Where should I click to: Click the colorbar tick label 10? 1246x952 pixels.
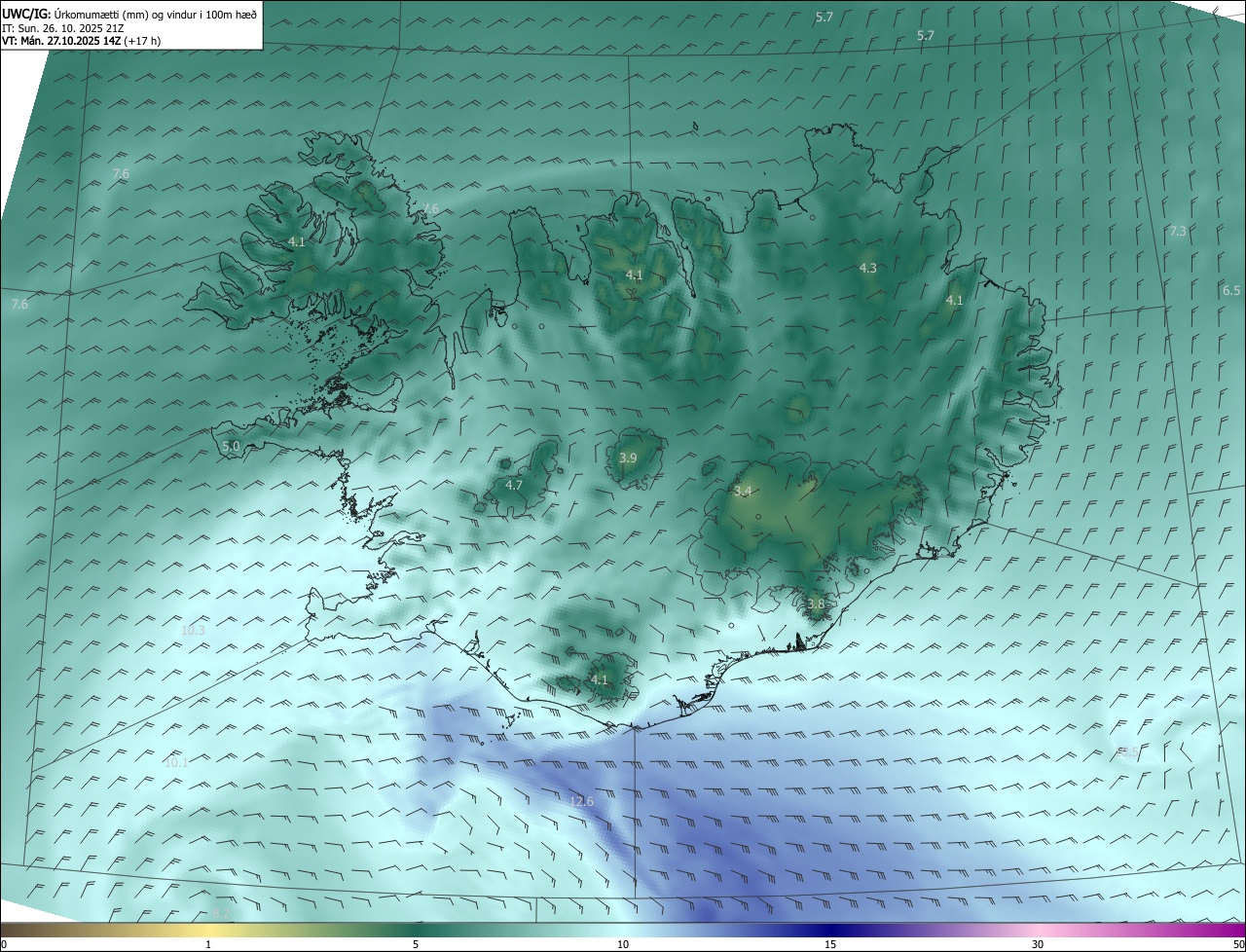coord(623,944)
